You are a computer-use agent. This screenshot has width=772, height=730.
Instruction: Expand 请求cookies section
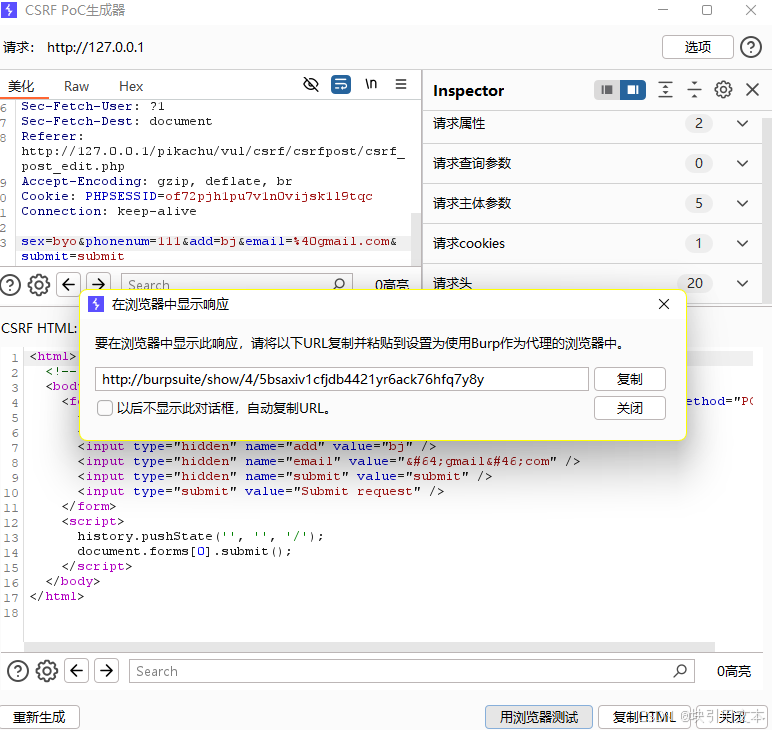[x=742, y=243]
